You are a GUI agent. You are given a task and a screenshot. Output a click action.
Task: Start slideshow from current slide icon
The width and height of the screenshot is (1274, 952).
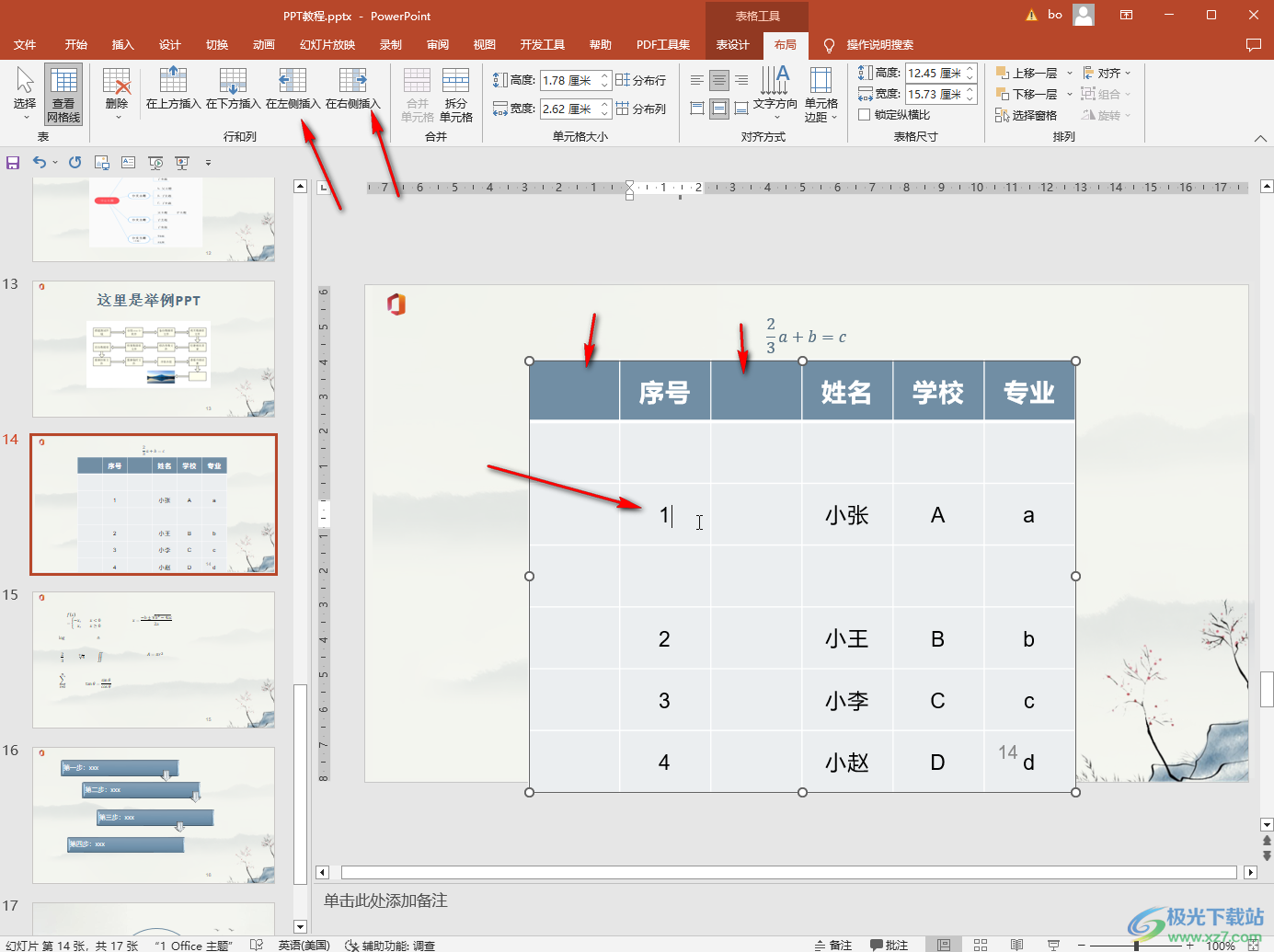click(x=182, y=163)
